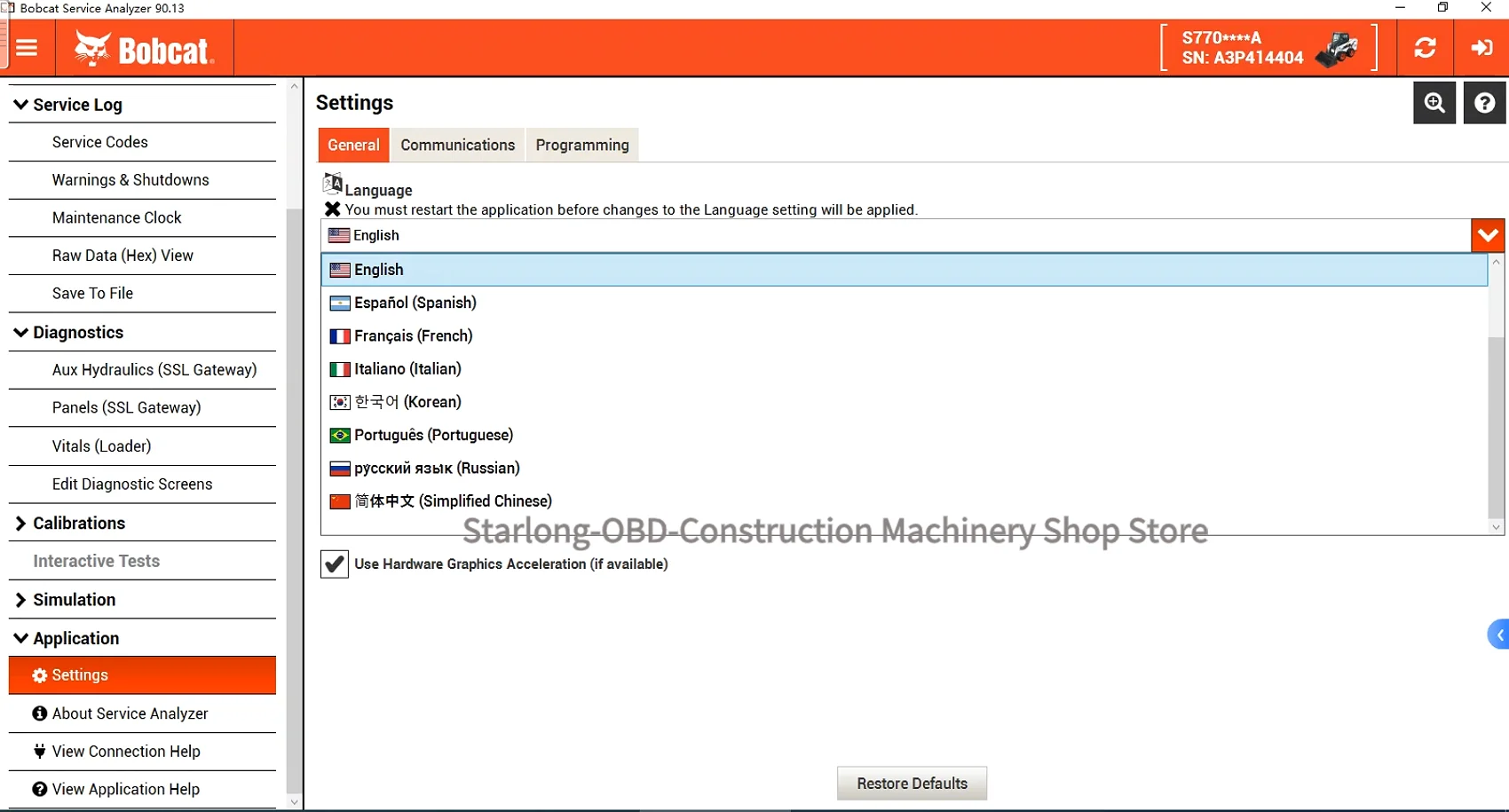Choose Korean language option
This screenshot has height=812, width=1509.
point(905,402)
